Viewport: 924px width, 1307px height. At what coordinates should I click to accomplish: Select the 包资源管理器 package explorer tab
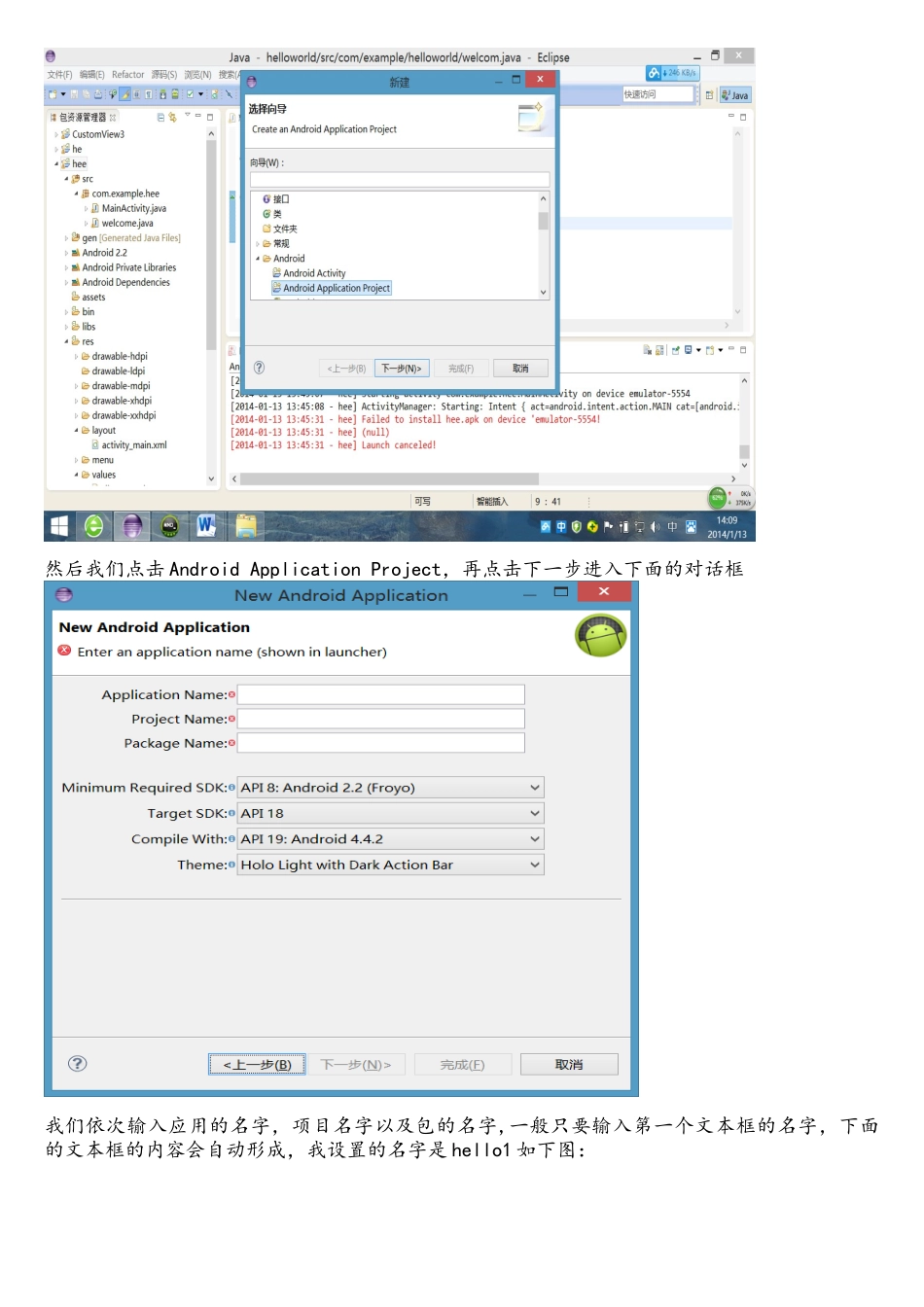pyautogui.click(x=83, y=117)
